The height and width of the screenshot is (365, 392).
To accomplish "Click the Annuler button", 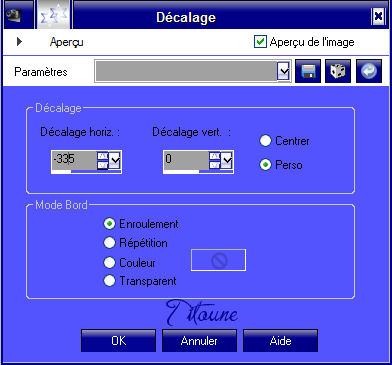I will [199, 341].
